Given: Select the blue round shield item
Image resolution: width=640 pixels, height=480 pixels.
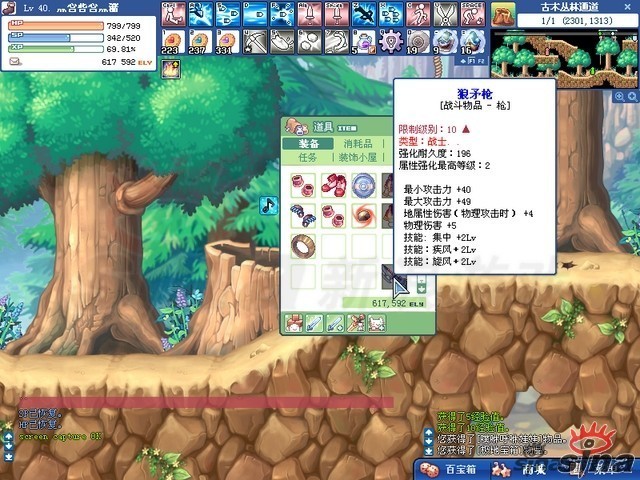Looking at the screenshot, I should (x=363, y=186).
